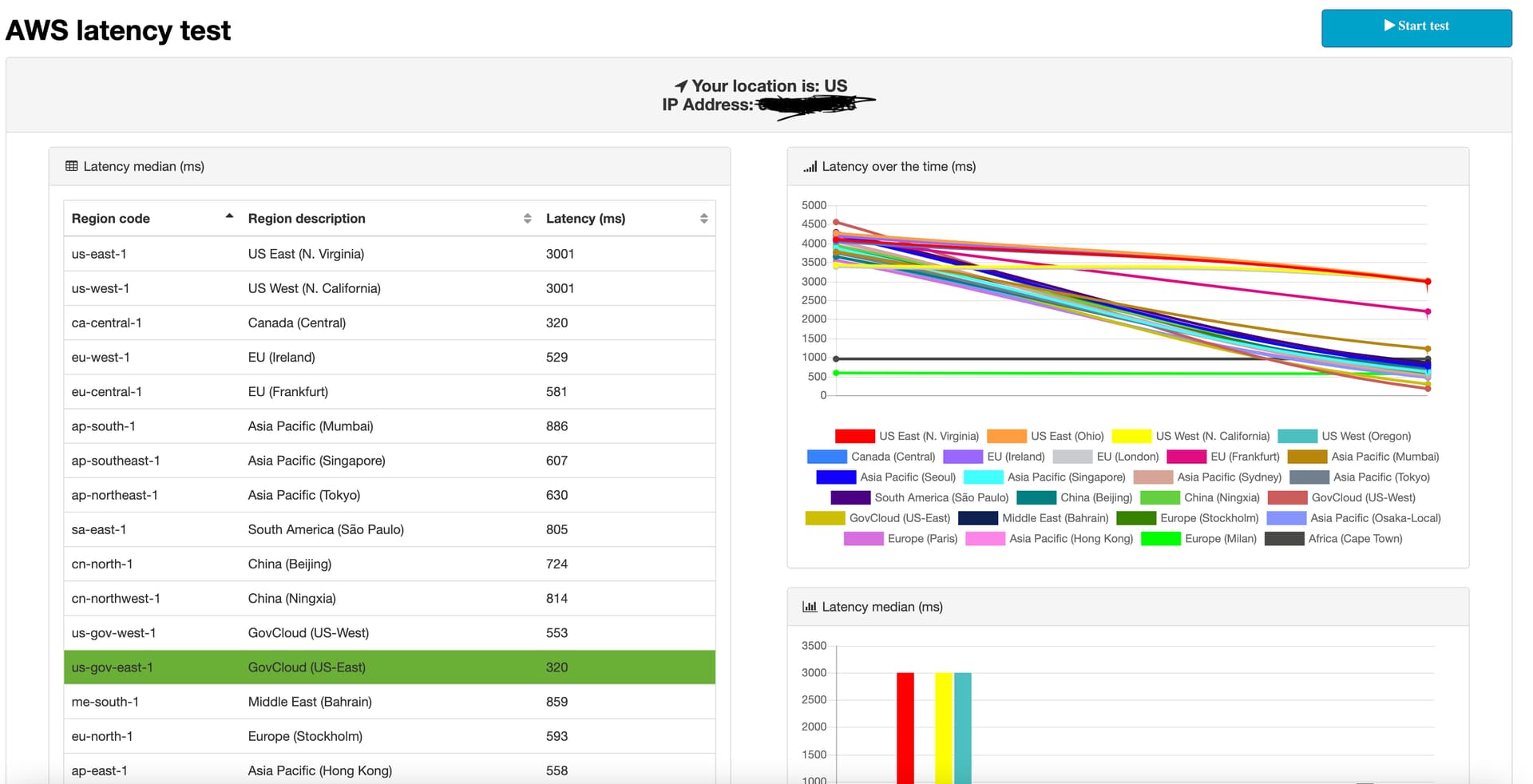This screenshot has height=784, width=1533.
Task: Toggle Africa (Cape Town) legend swatch
Action: 1285,539
